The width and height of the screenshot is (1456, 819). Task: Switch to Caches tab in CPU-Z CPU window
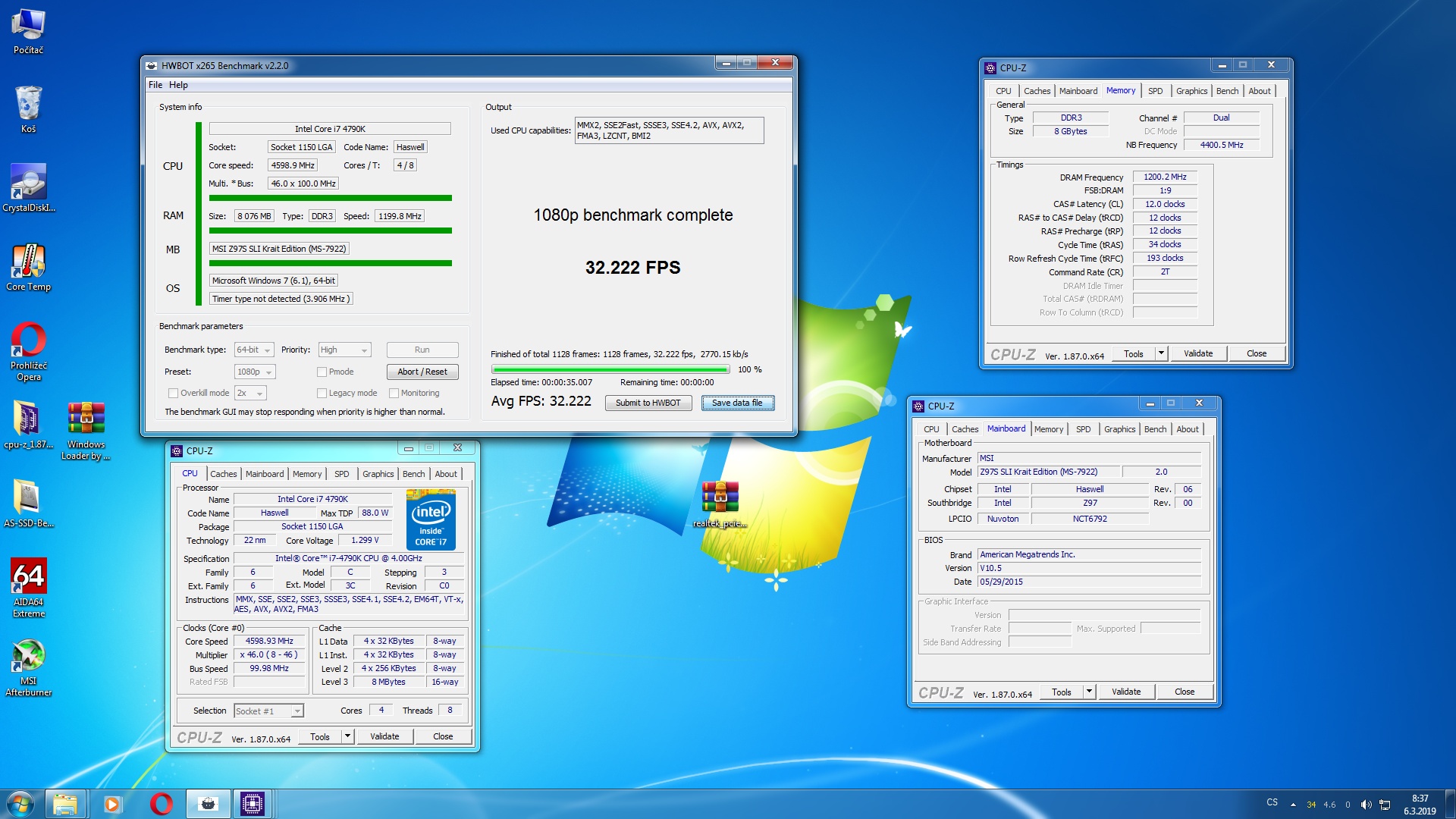(223, 474)
